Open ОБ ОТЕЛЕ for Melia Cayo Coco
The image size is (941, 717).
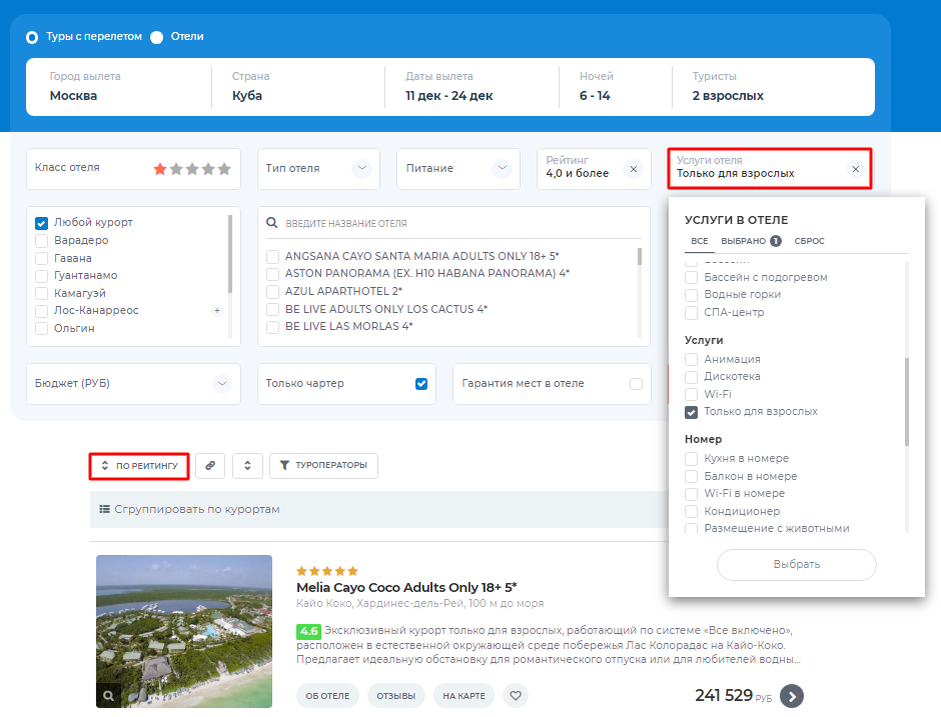coord(328,696)
